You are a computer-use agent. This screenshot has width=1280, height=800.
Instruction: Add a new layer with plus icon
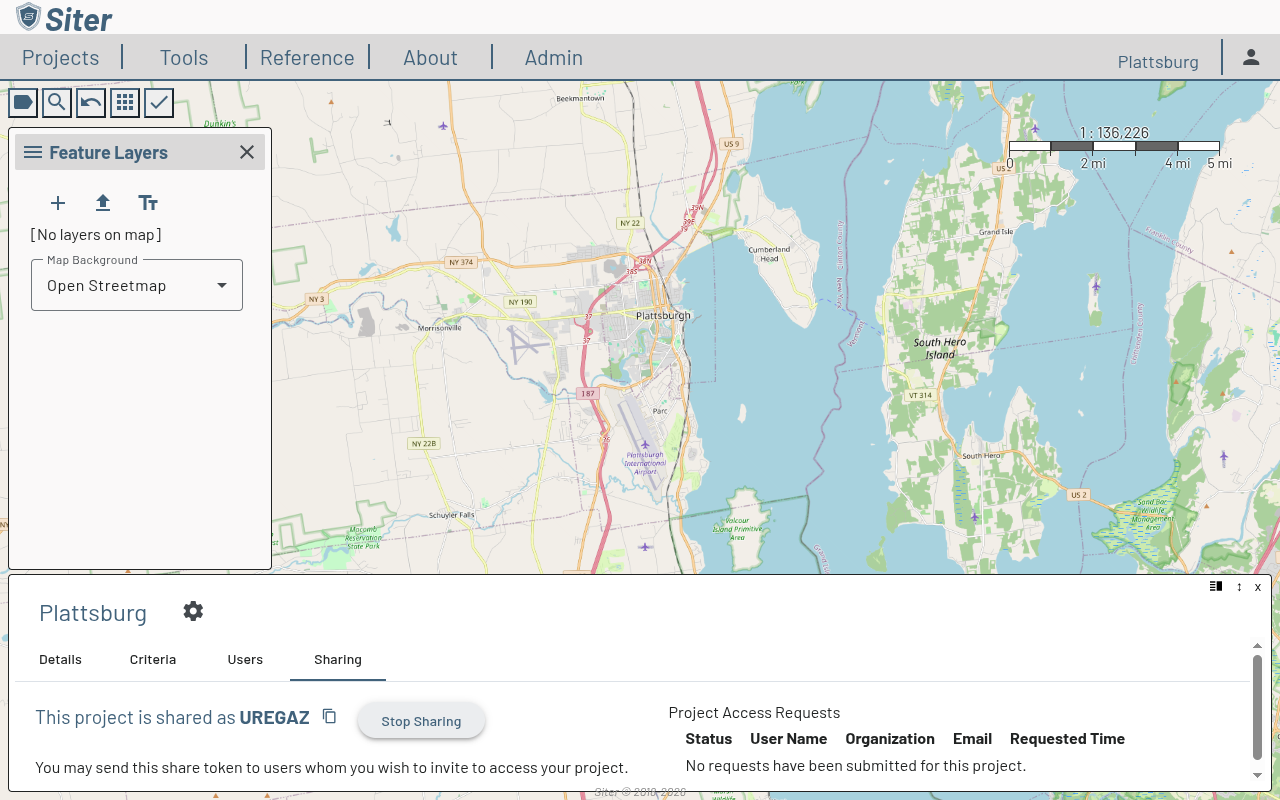[x=58, y=203]
